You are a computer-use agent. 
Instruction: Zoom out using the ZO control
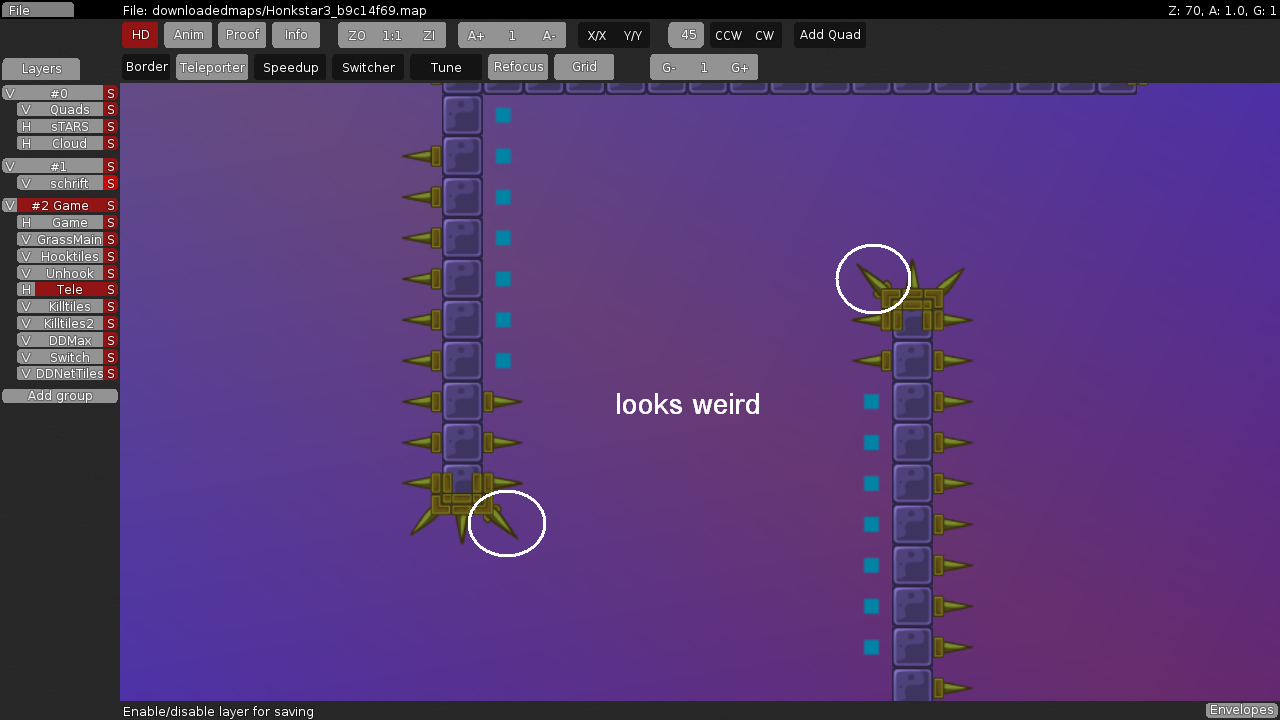[x=356, y=34]
